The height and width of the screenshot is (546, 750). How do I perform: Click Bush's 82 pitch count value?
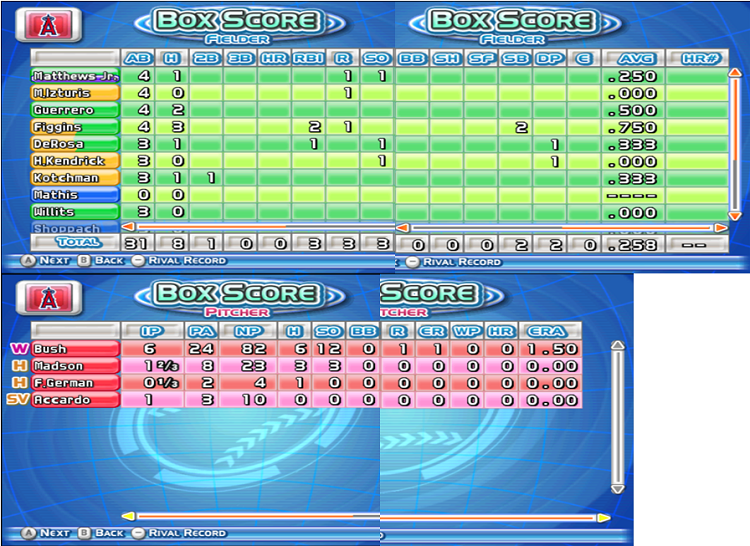pyautogui.click(x=253, y=349)
